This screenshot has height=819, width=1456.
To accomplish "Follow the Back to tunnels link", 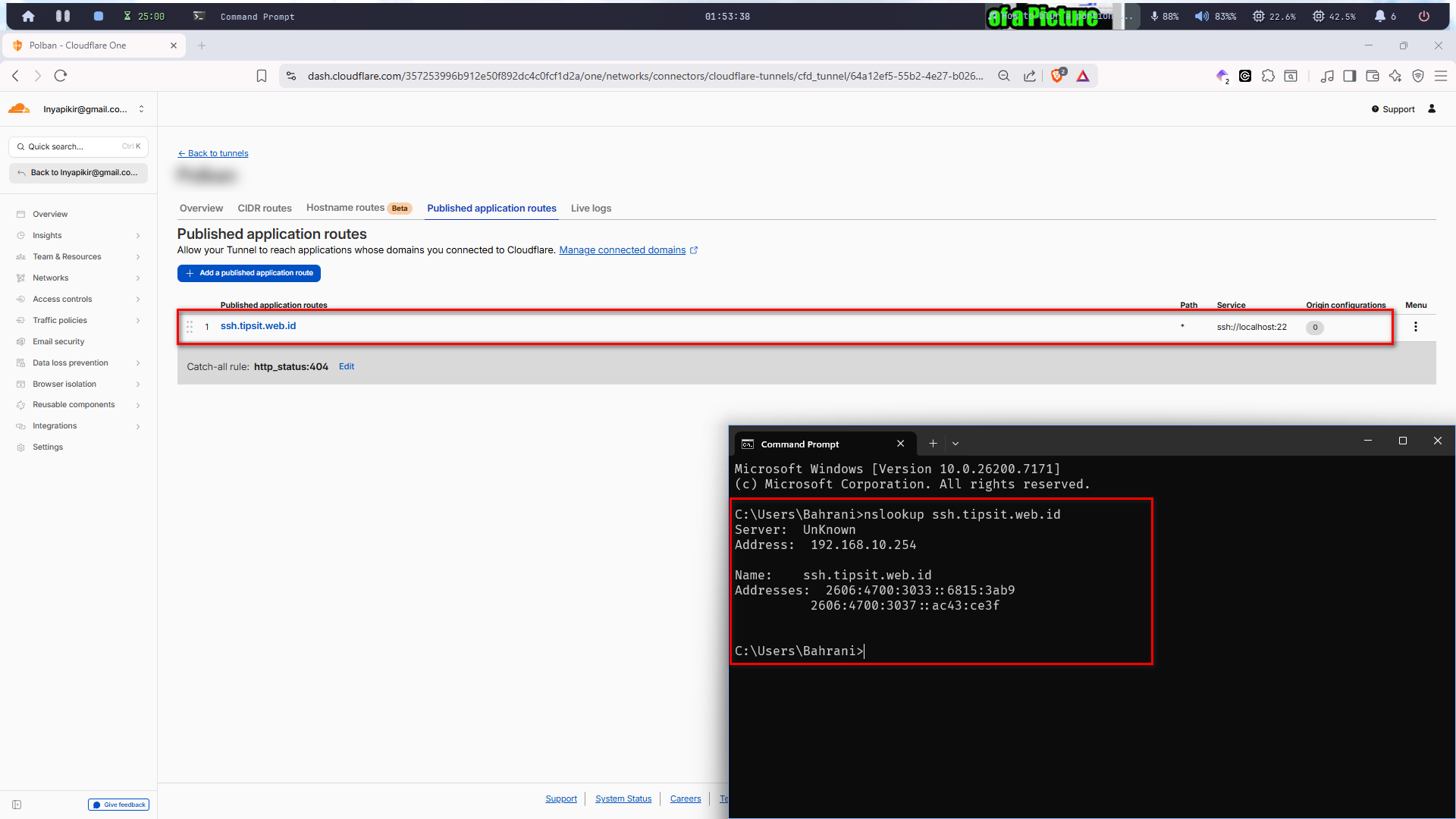I will [x=213, y=153].
